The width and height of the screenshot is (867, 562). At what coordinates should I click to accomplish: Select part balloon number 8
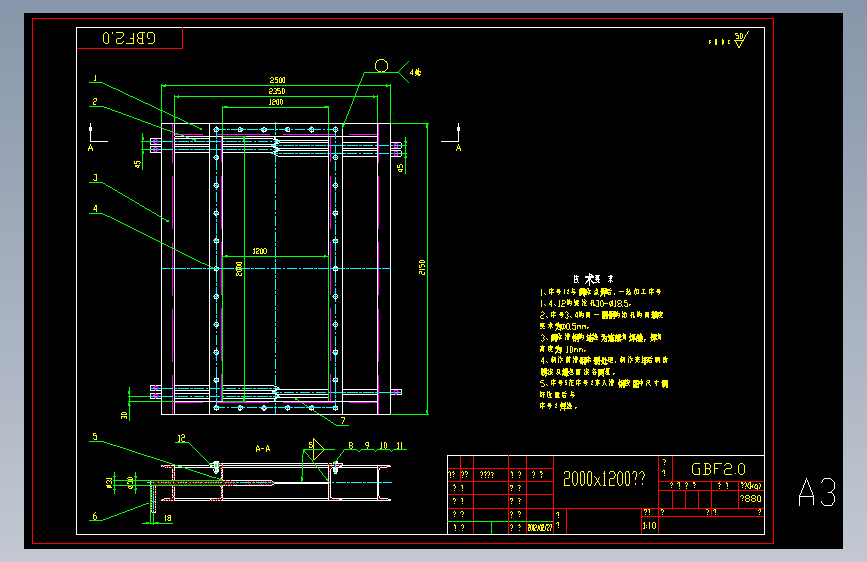(x=351, y=445)
